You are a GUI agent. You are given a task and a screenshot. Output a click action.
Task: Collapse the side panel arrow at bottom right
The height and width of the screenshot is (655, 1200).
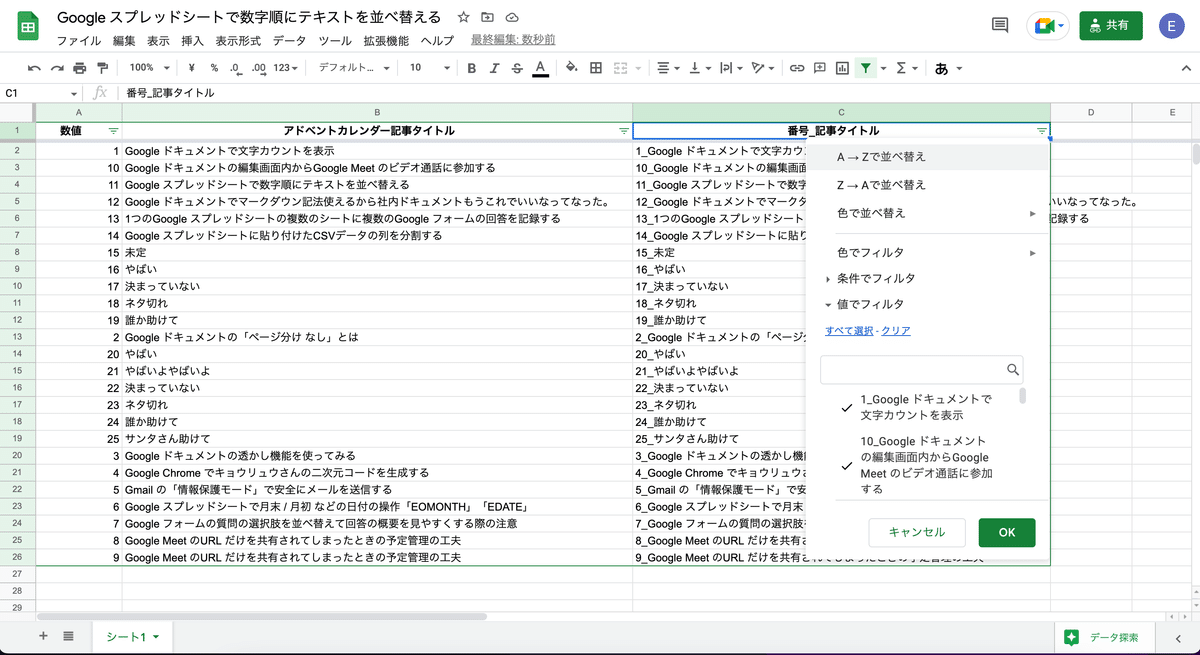1176,637
